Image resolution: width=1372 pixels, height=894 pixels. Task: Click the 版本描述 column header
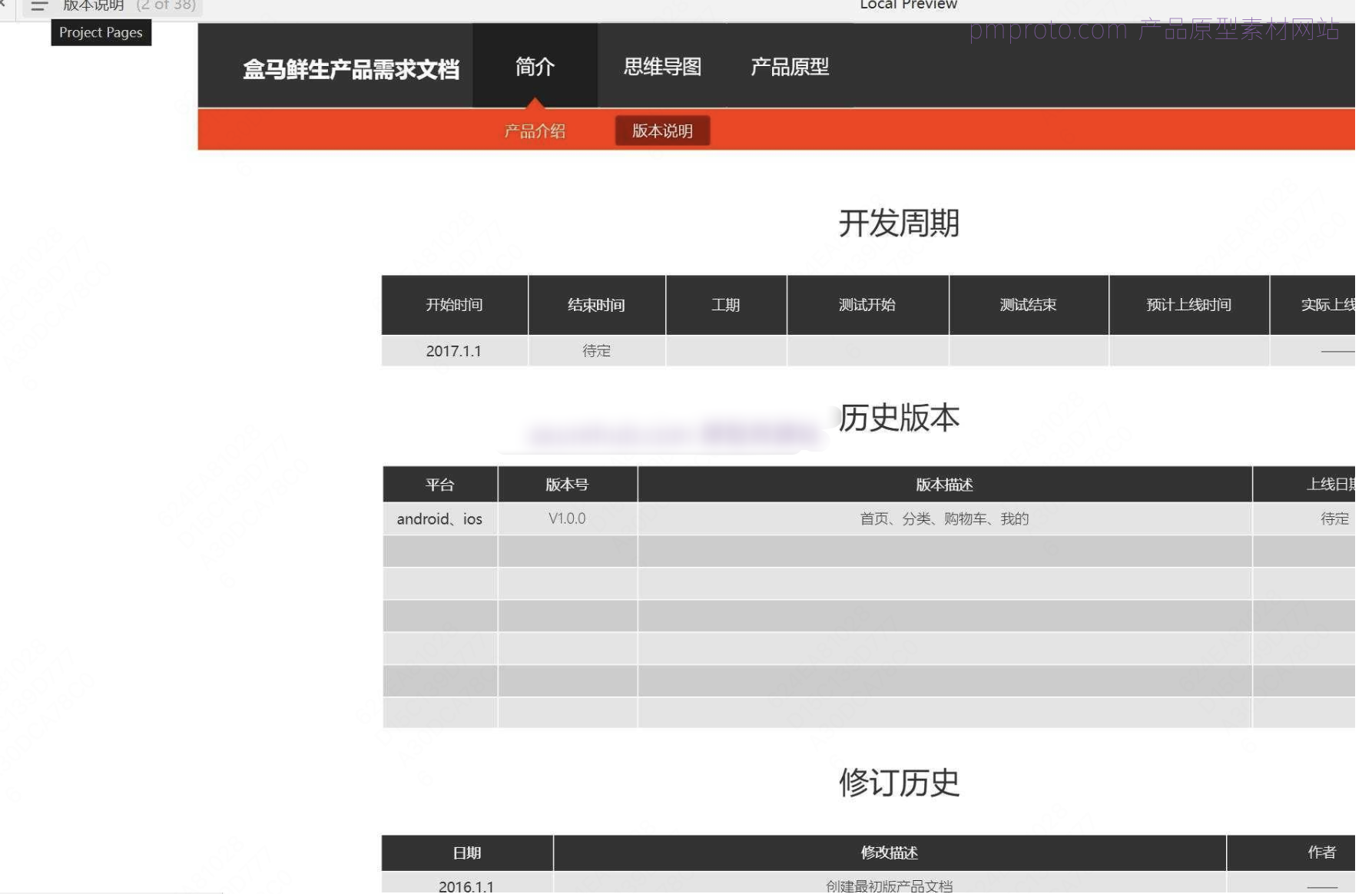944,485
